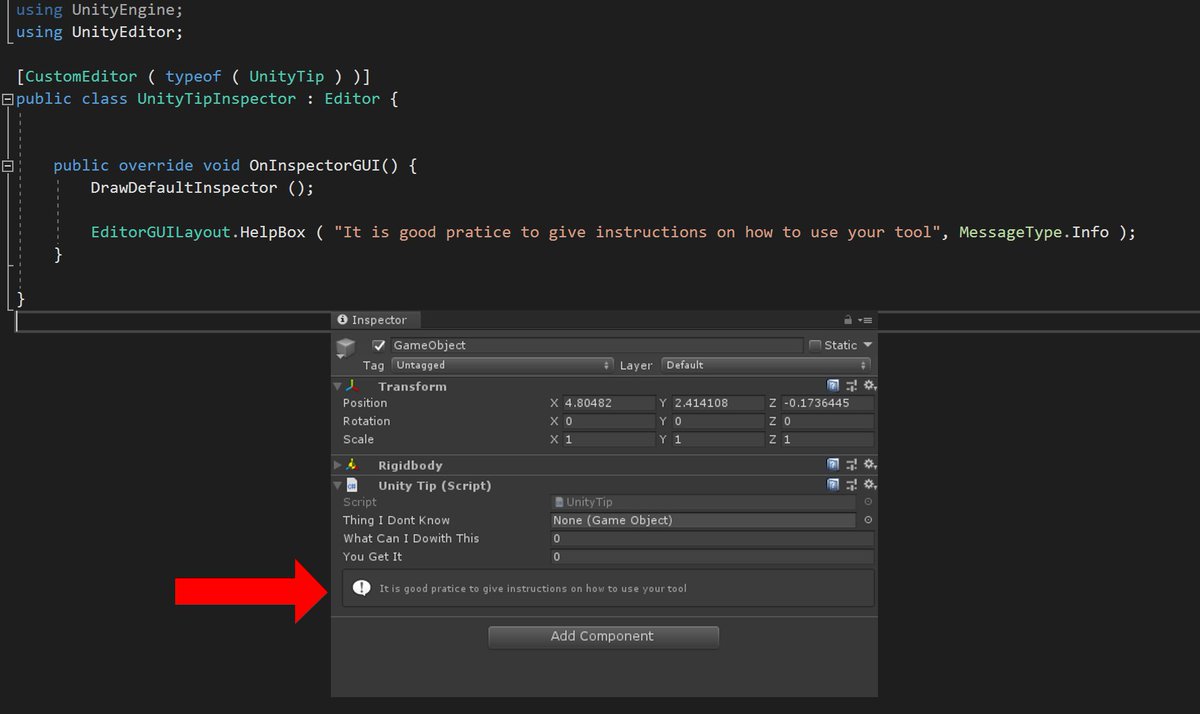Click Position X field 4.80482
Viewport: 1200px width, 714px height.
click(608, 403)
